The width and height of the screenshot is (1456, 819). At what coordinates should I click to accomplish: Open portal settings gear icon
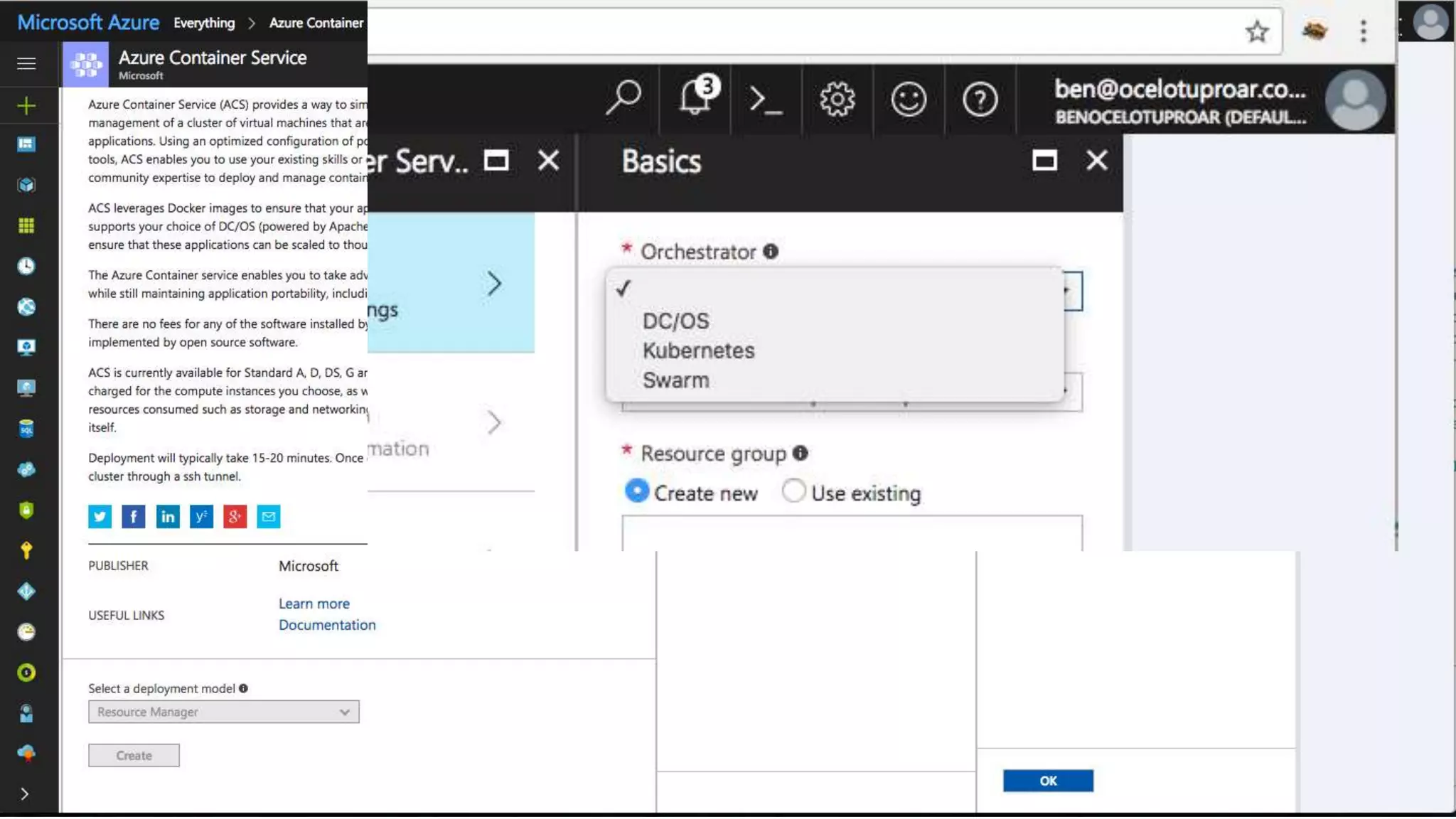click(x=837, y=100)
